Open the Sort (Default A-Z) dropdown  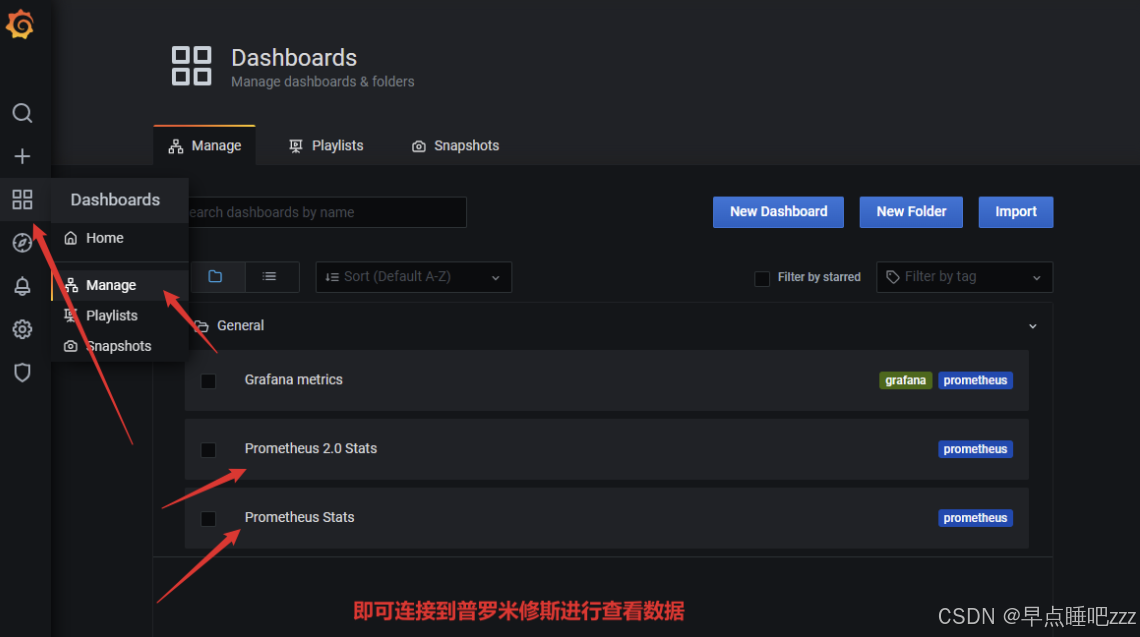point(414,277)
